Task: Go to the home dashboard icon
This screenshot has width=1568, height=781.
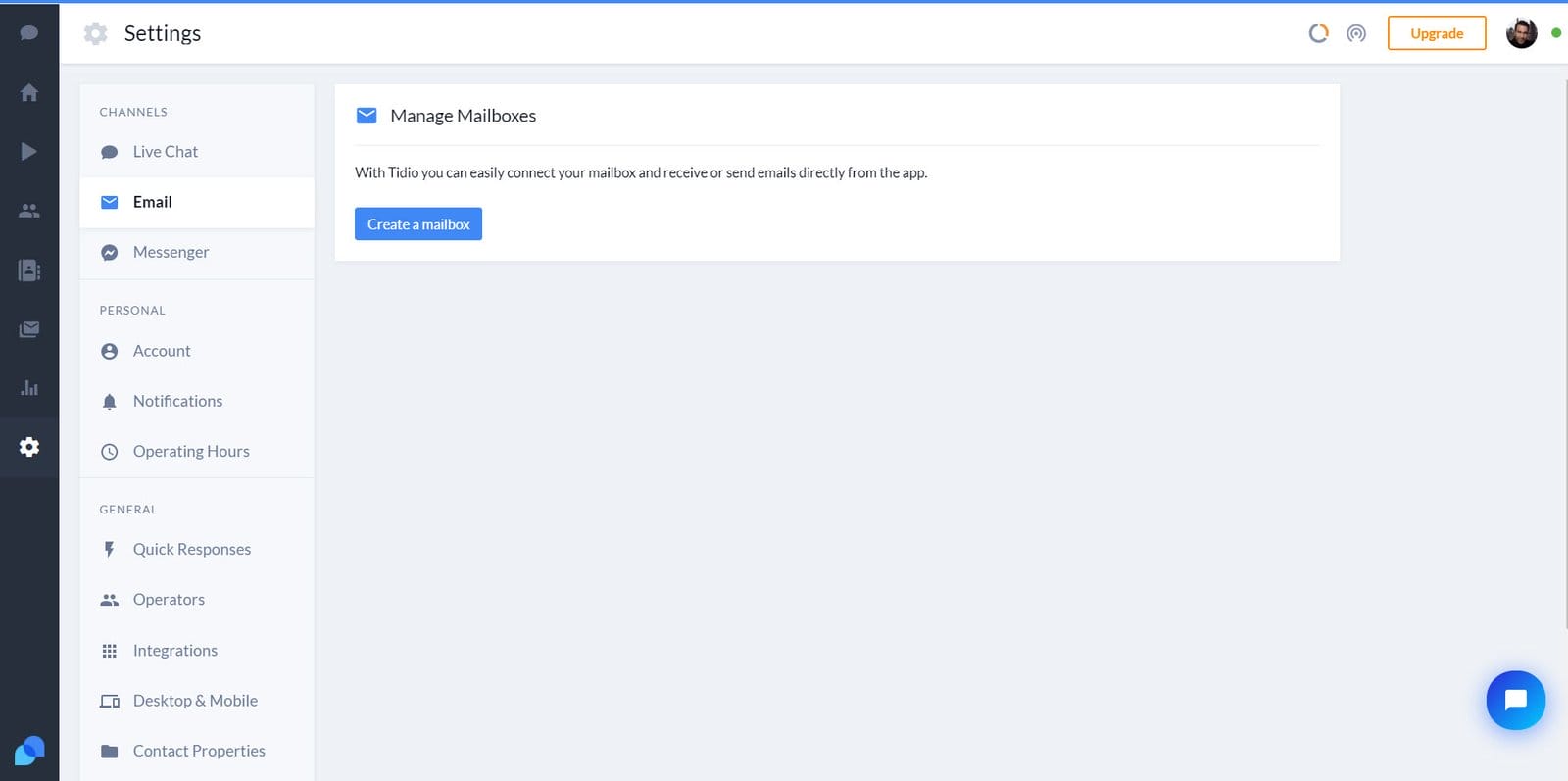Action: 29,92
